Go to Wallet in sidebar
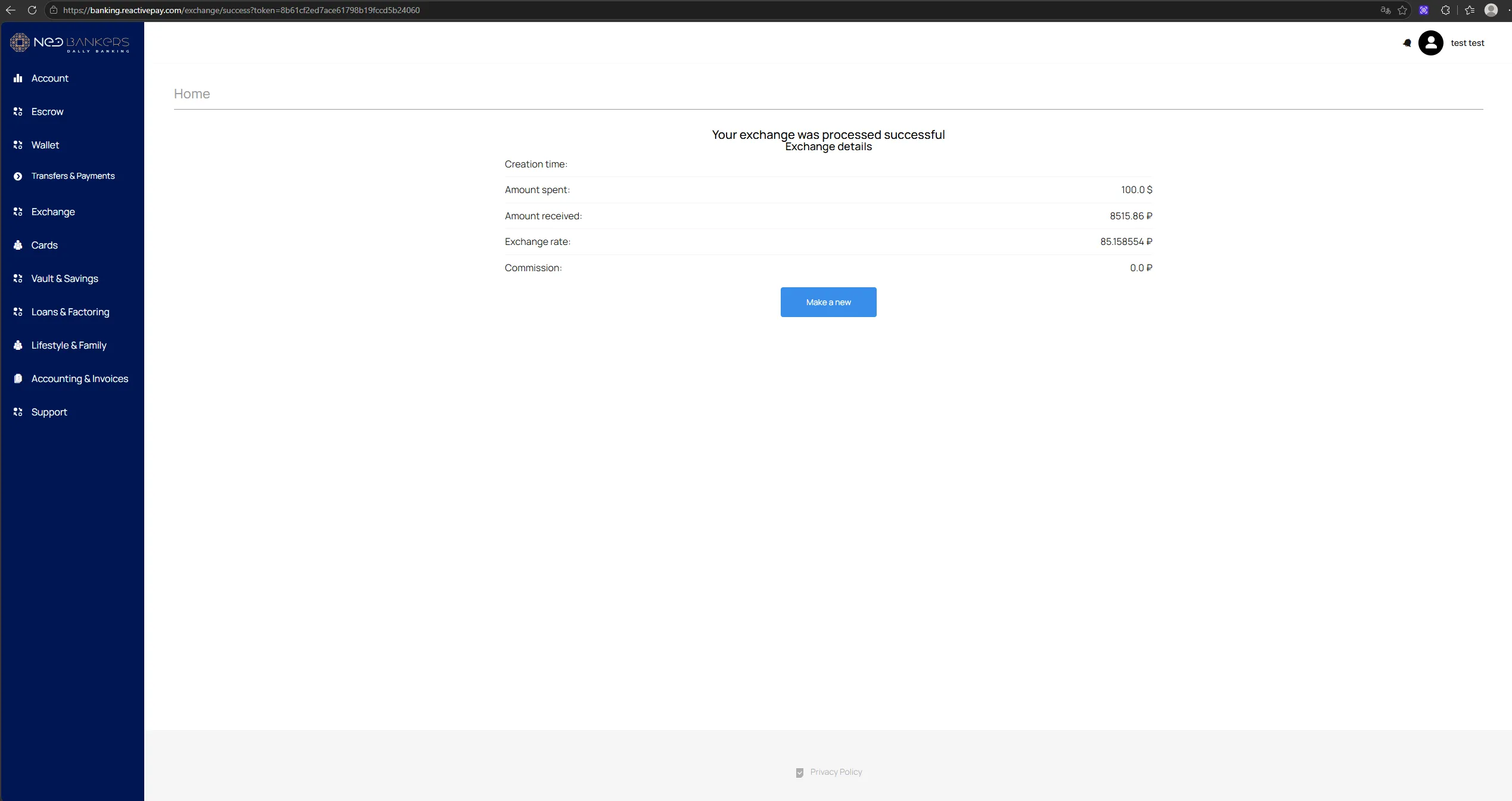 45,145
